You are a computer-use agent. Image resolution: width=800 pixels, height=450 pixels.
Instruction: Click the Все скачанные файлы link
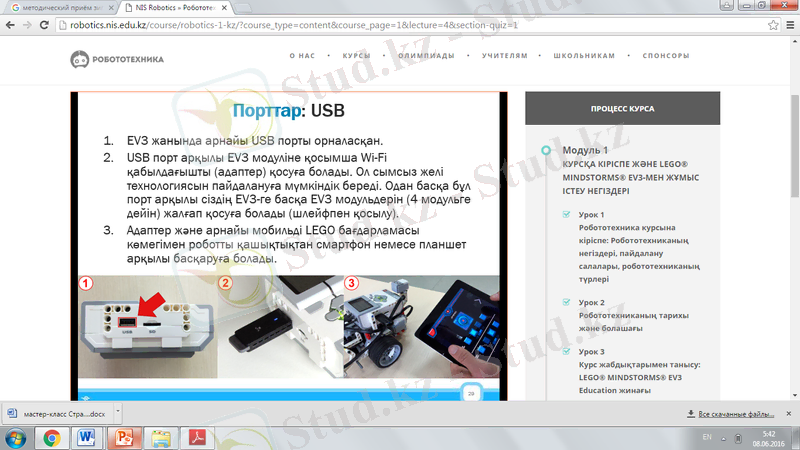tap(735, 413)
